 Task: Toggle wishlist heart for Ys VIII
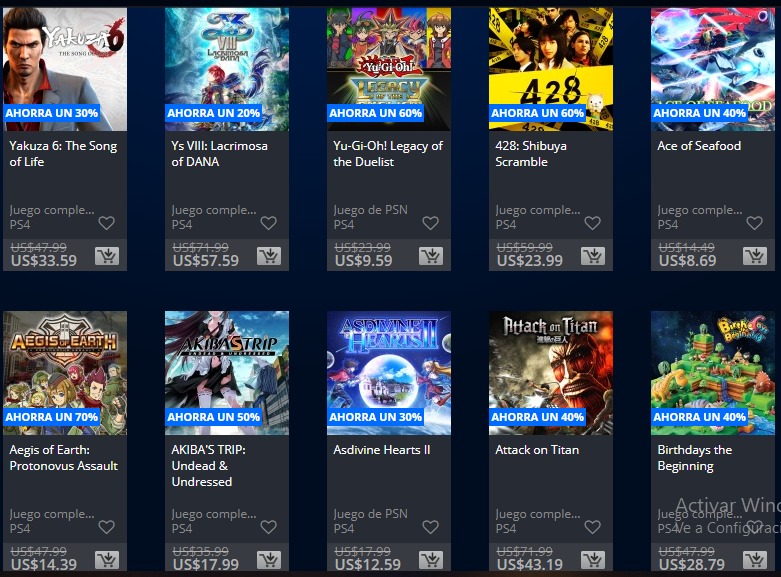(268, 223)
